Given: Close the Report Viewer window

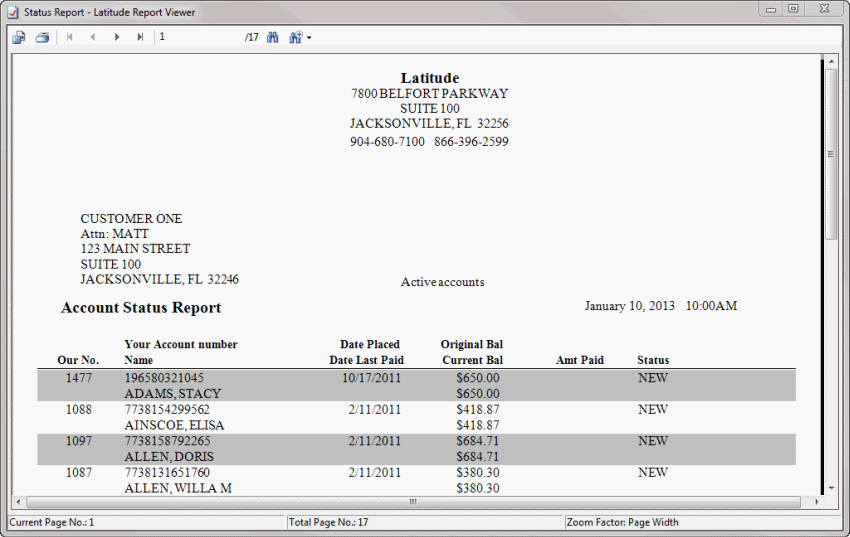Looking at the screenshot, I should (824, 9).
